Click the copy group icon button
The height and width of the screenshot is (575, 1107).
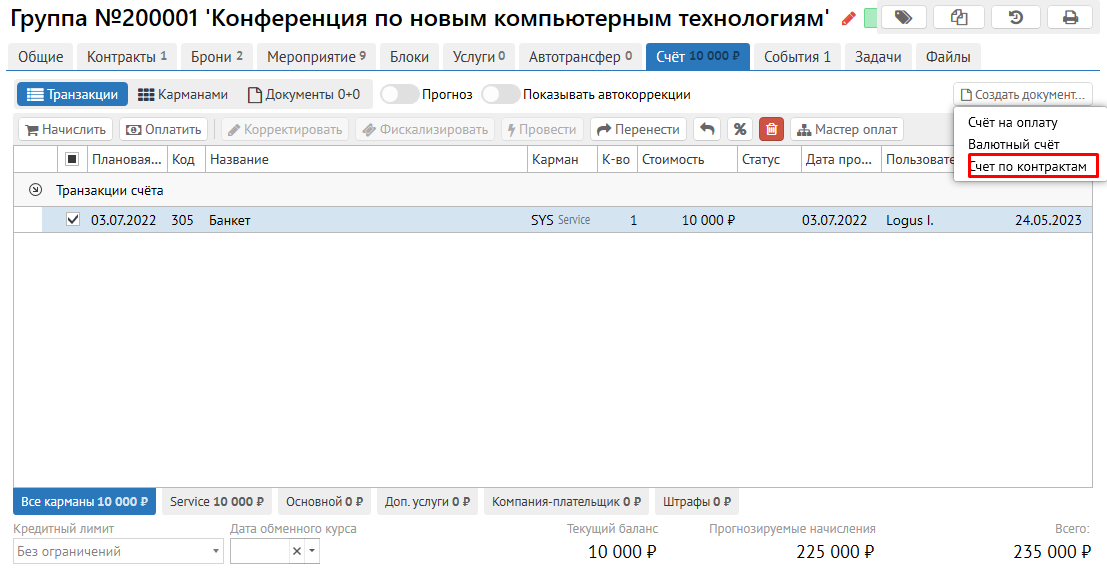[x=959, y=17]
